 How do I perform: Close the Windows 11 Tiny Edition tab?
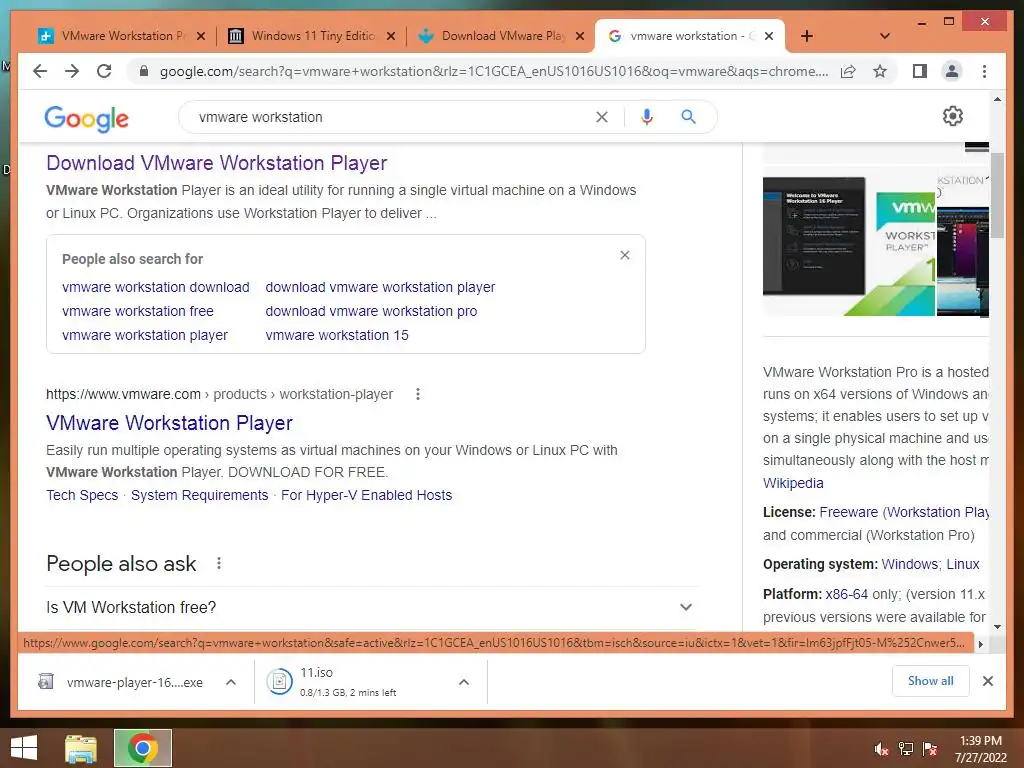pos(391,36)
